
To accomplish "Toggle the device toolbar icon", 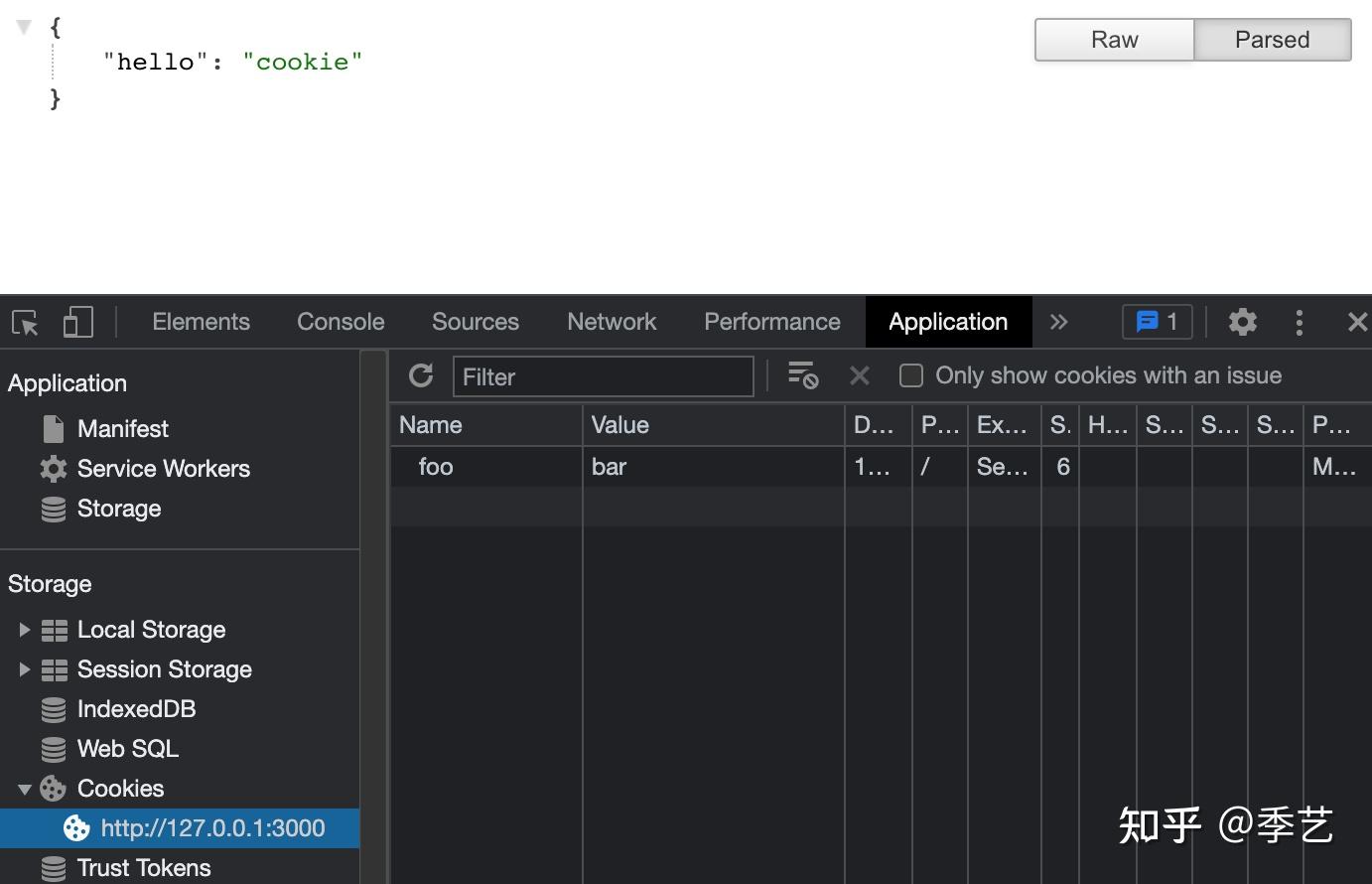I will [x=77, y=323].
